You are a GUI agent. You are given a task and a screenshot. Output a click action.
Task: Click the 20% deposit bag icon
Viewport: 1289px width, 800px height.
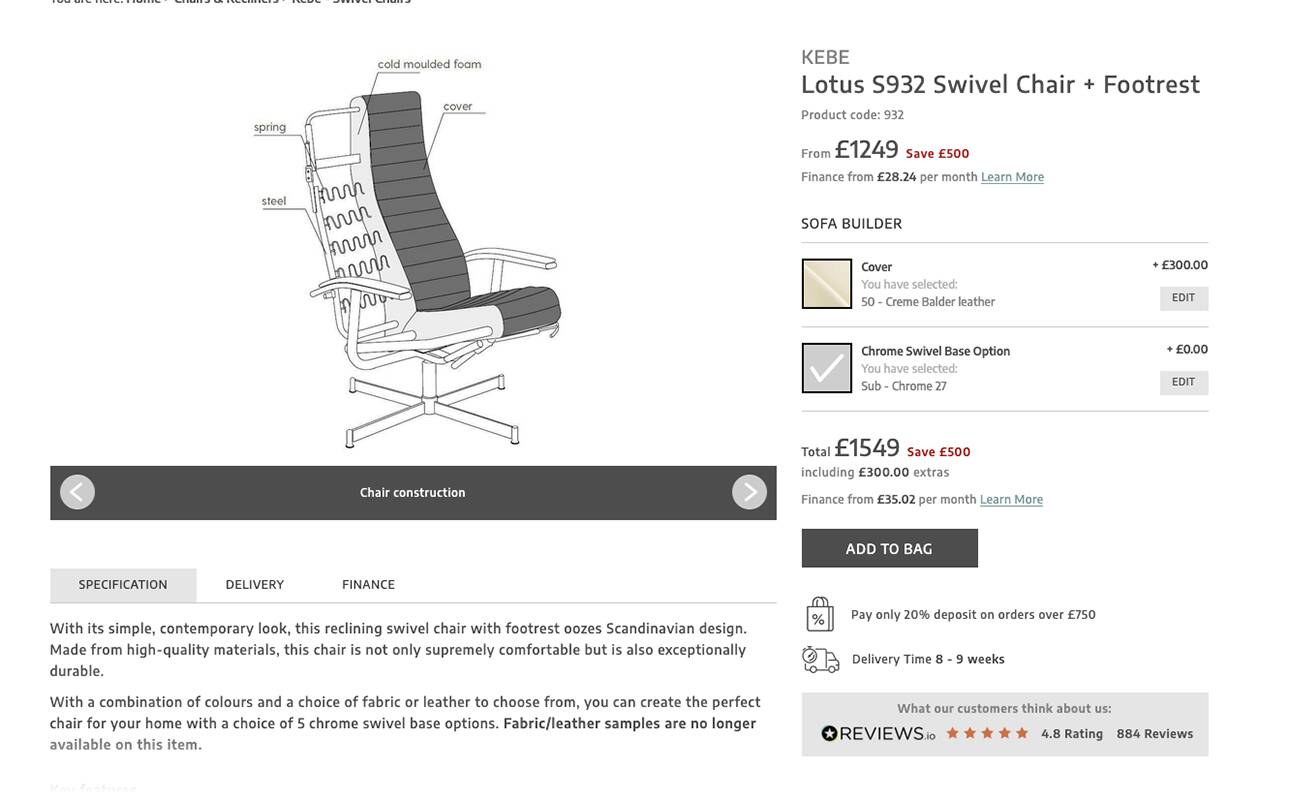coord(820,614)
